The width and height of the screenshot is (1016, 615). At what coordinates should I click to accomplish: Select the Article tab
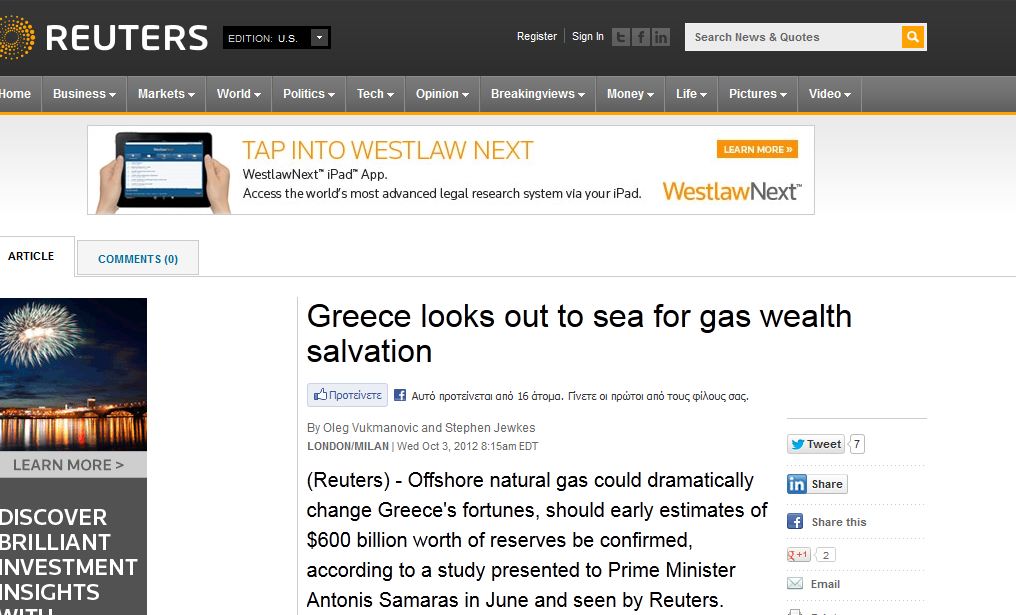31,256
